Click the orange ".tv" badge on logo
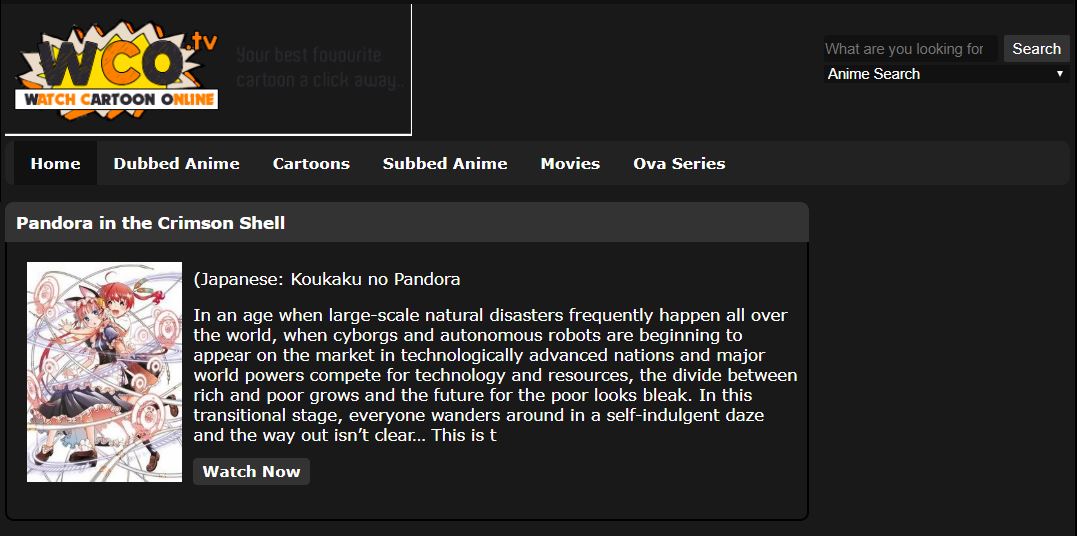 [x=203, y=41]
